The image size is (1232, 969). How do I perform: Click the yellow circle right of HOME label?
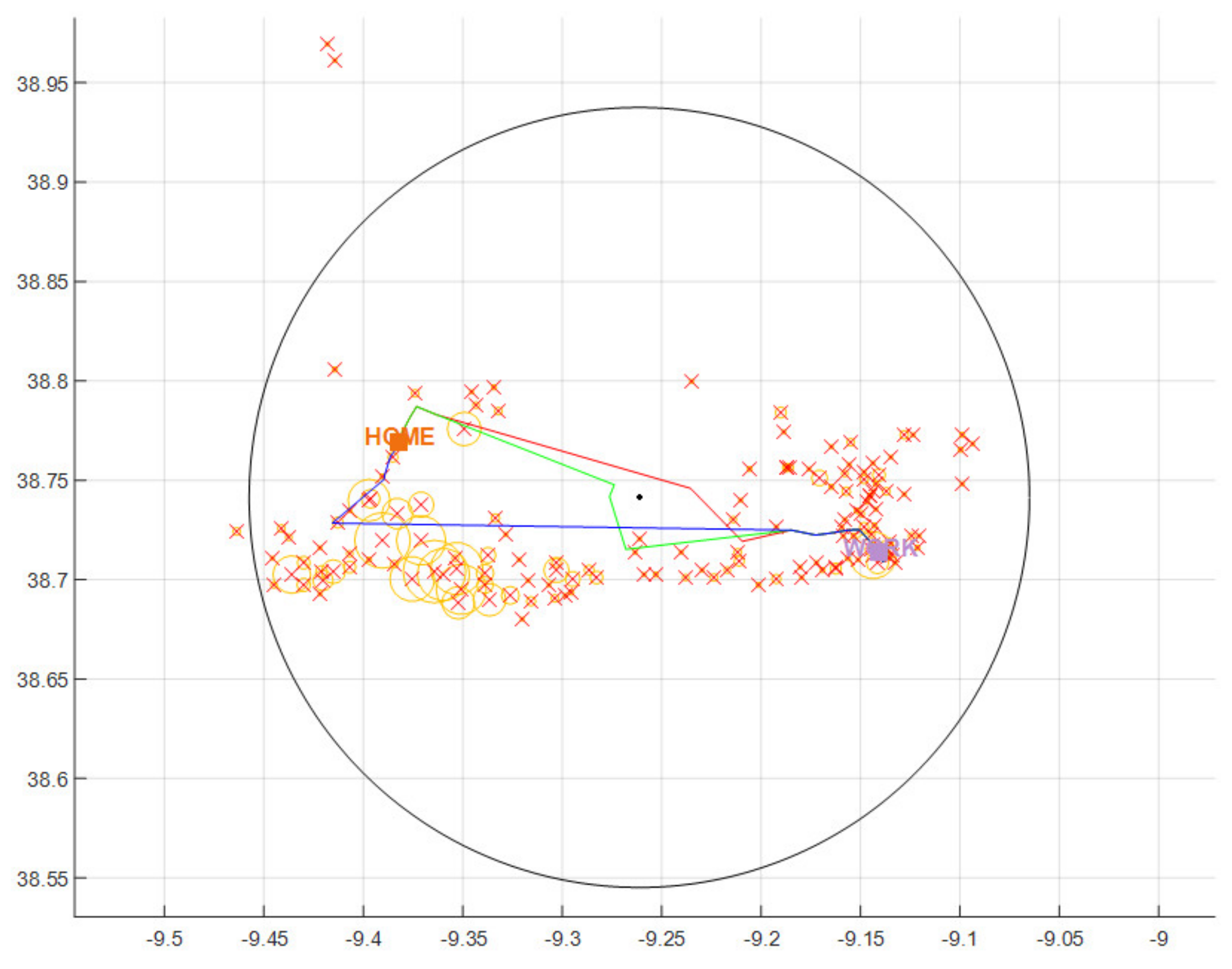(x=464, y=429)
